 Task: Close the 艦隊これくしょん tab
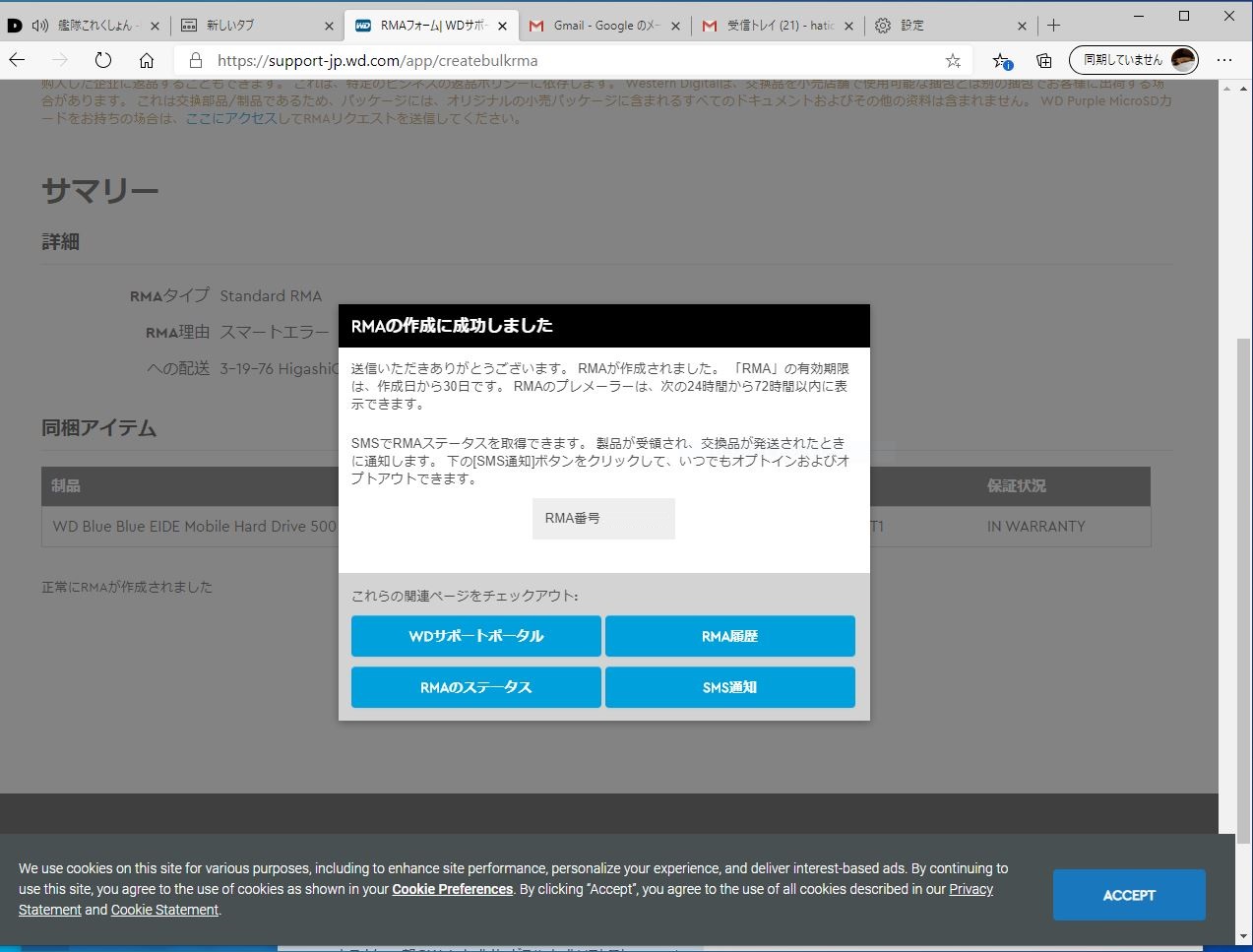[155, 26]
